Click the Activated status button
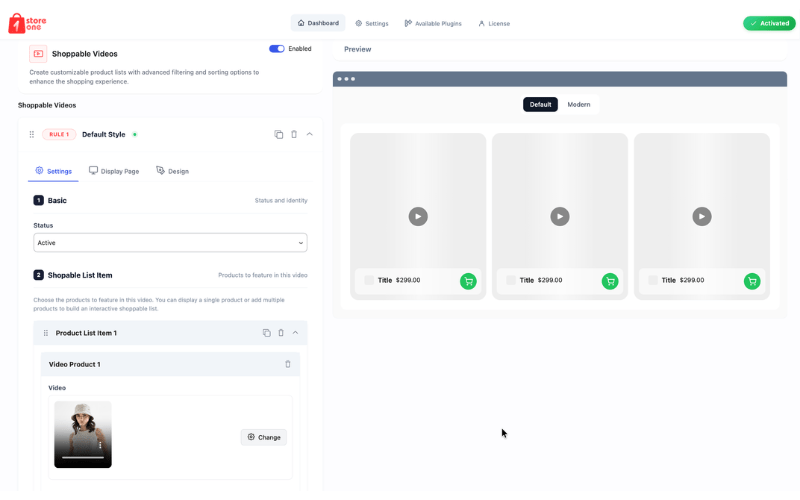This screenshot has height=500, width=800. point(769,23)
